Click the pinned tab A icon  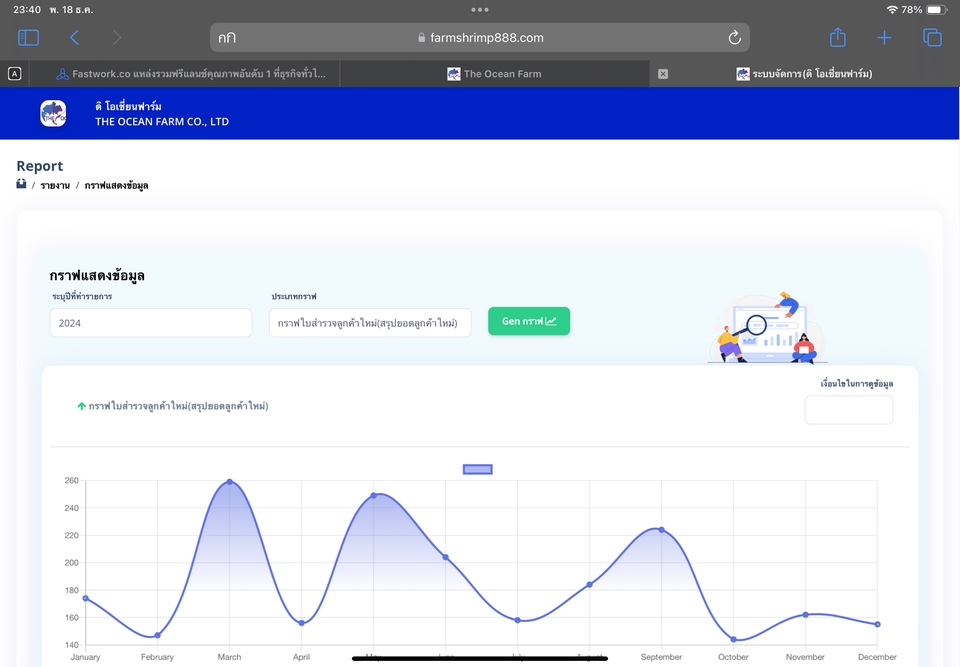[x=15, y=73]
